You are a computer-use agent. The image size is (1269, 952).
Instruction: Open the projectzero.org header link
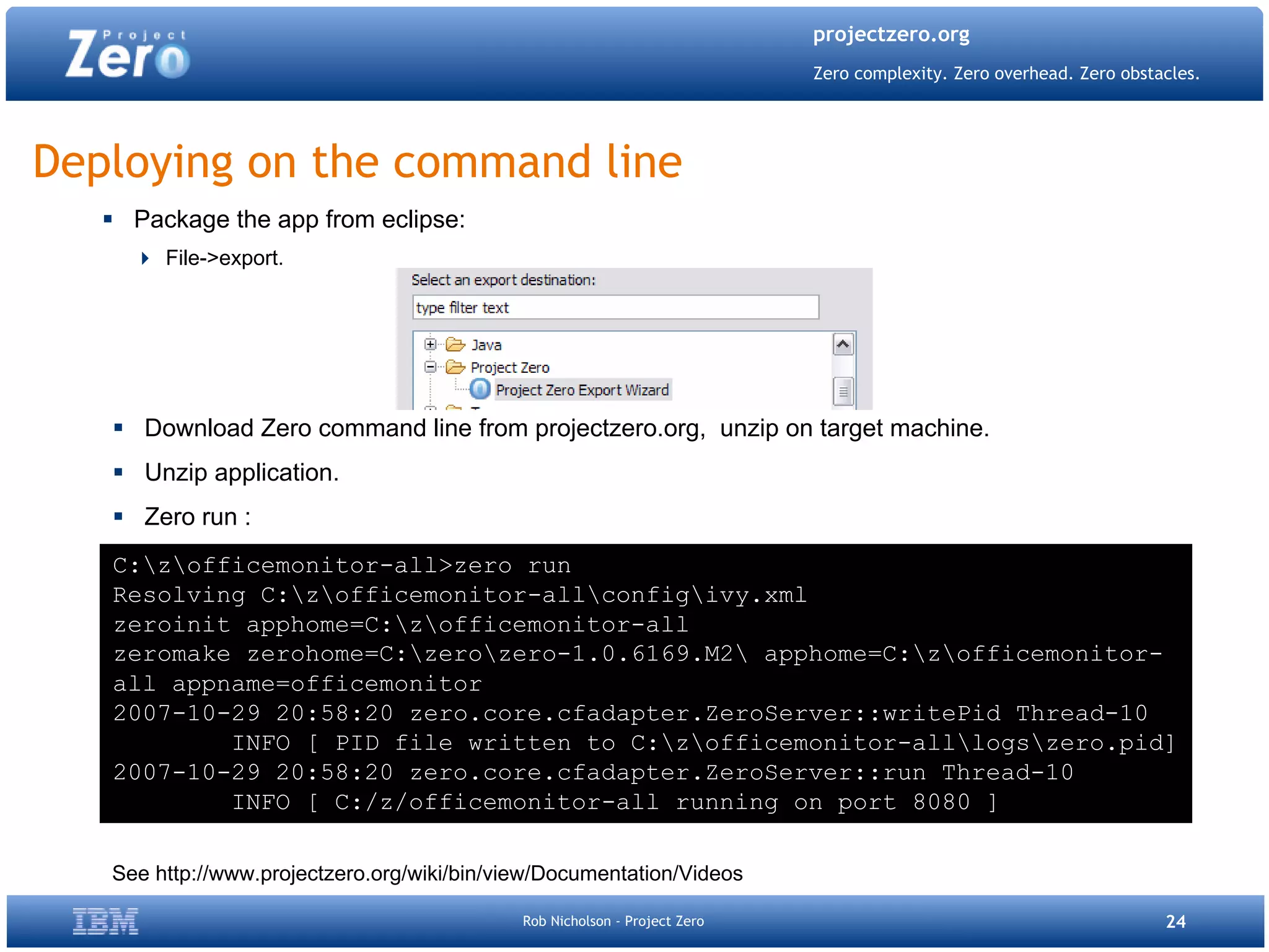(x=891, y=34)
